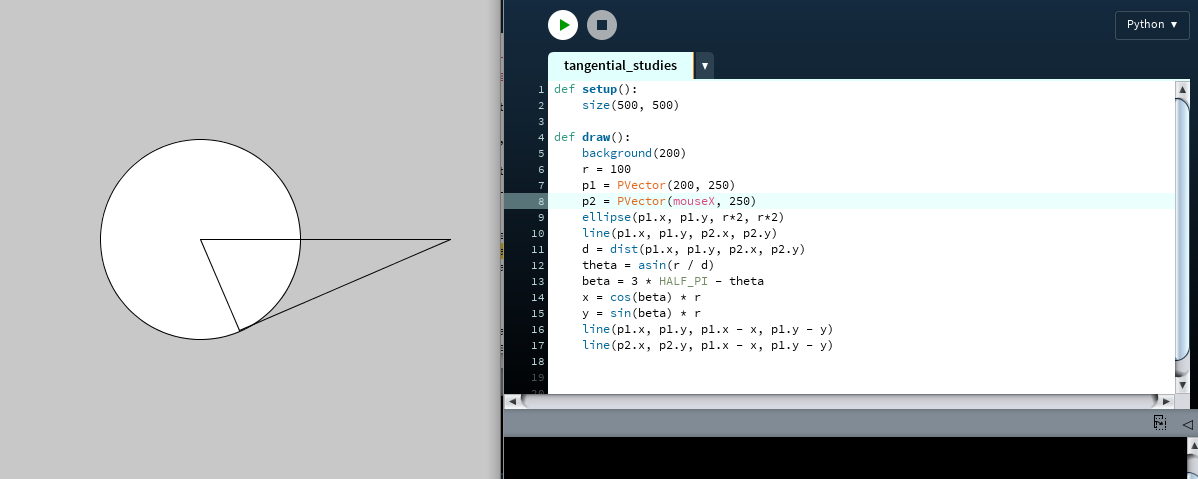Click the horizontal scrollbar left arrow

(512, 401)
